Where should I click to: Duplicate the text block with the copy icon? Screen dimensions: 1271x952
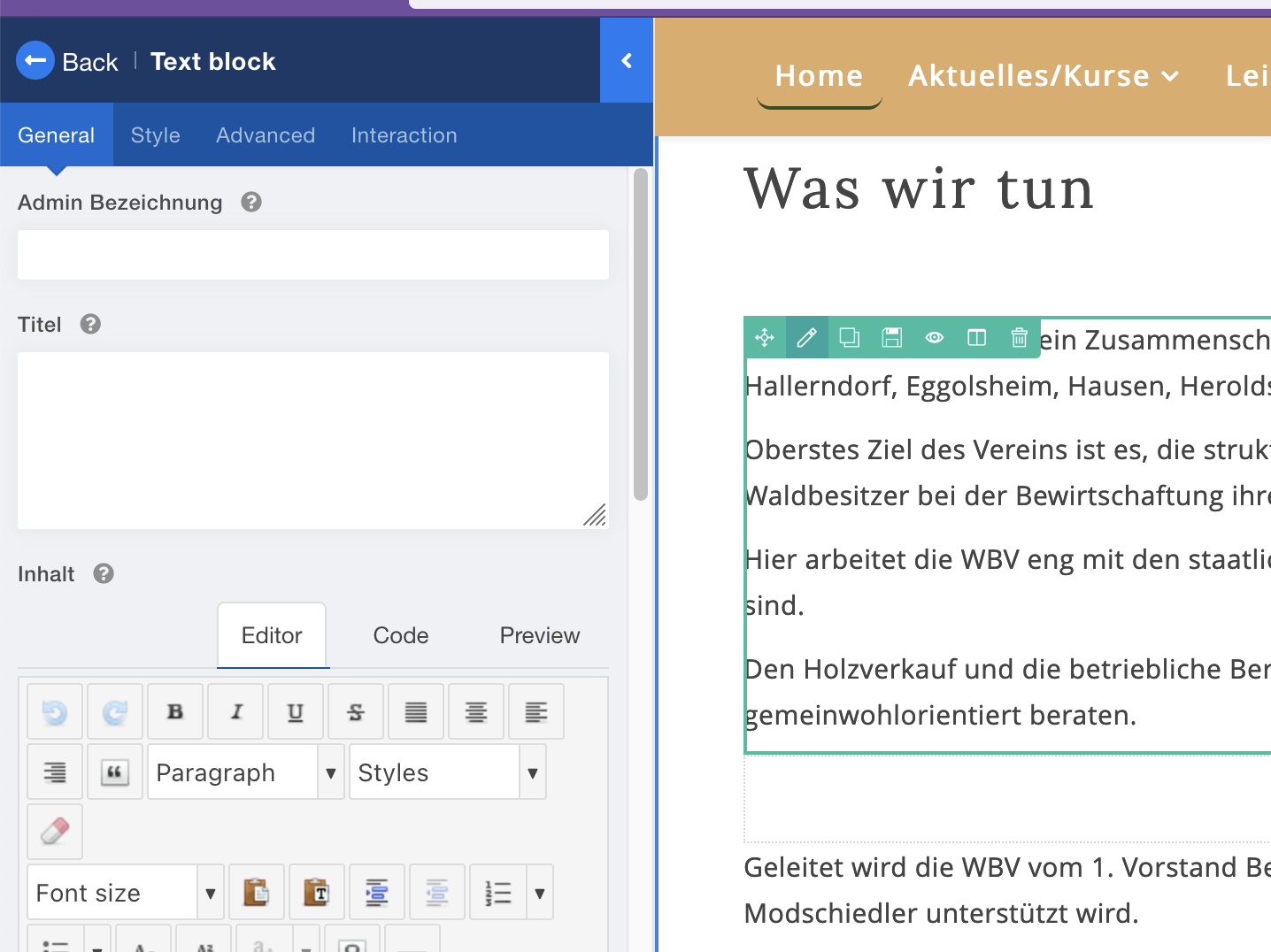coord(849,338)
